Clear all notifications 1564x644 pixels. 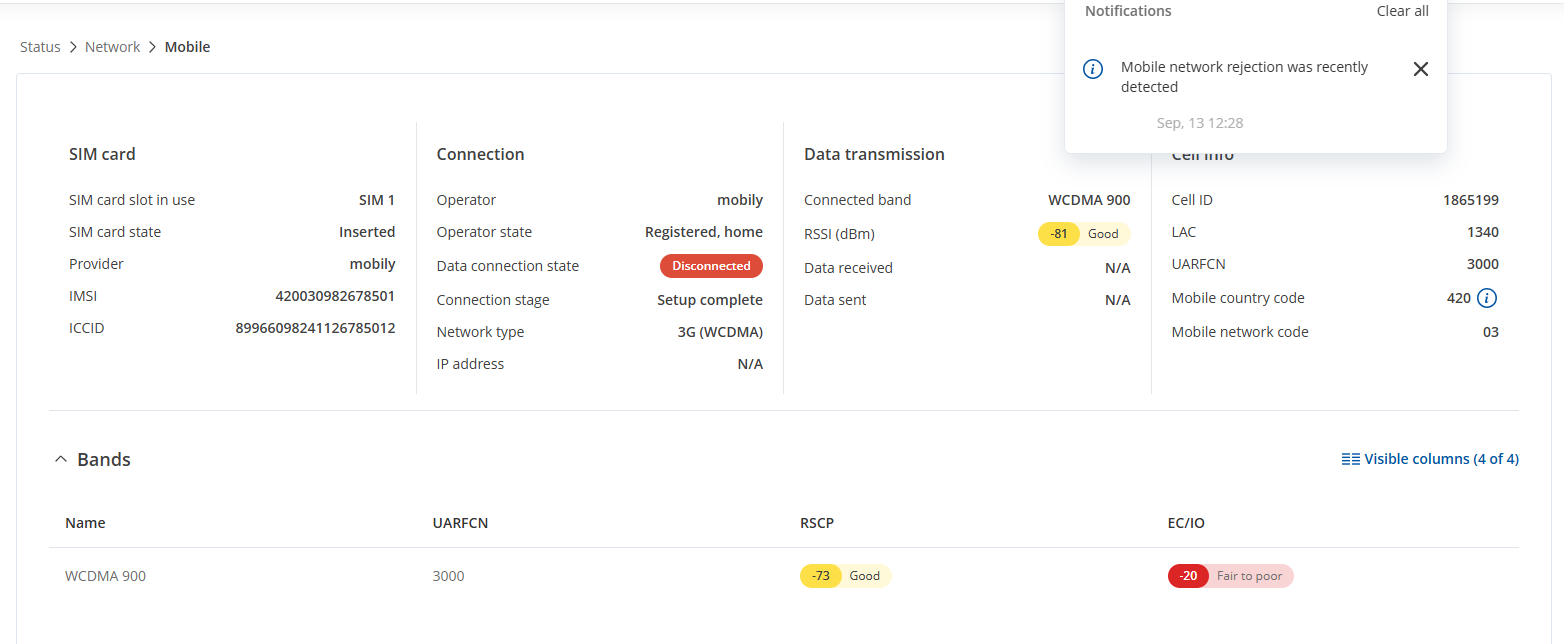coord(1402,11)
